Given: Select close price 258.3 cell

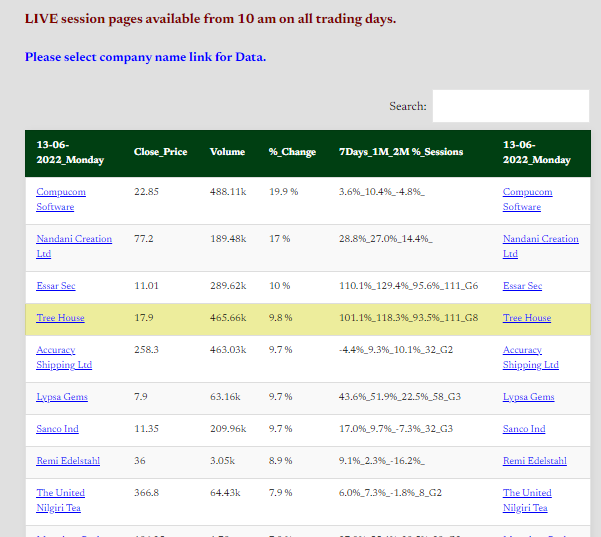Looking at the screenshot, I should (146, 350).
